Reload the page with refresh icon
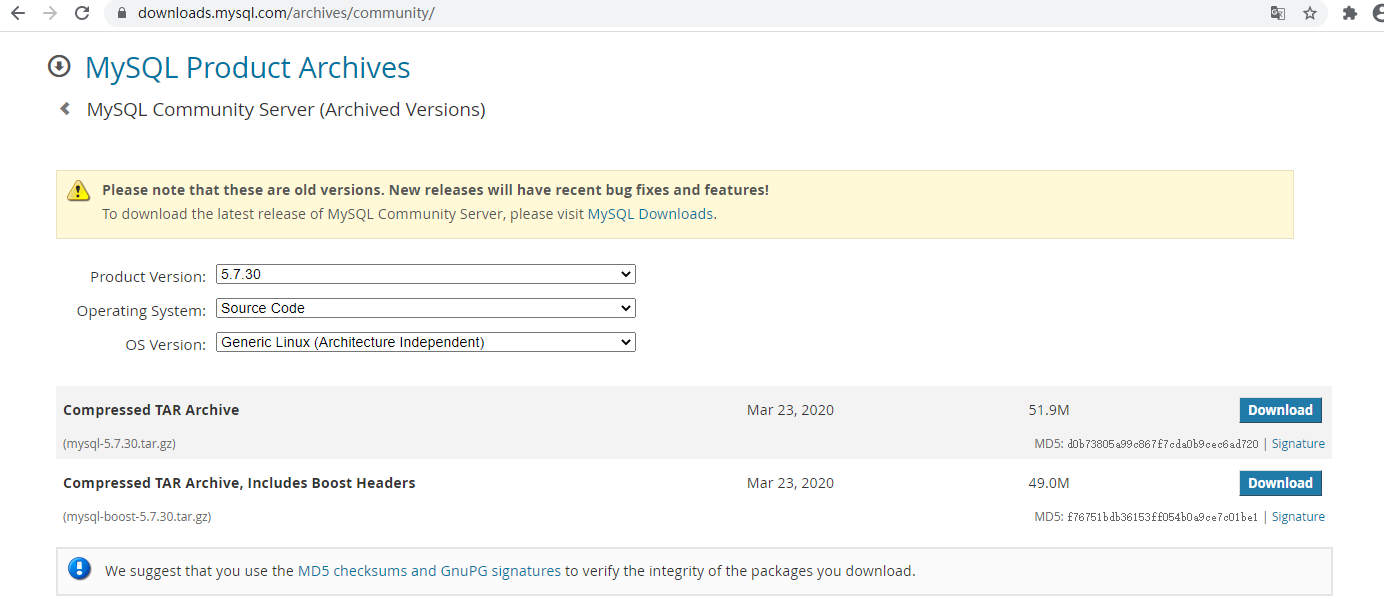 (83, 13)
